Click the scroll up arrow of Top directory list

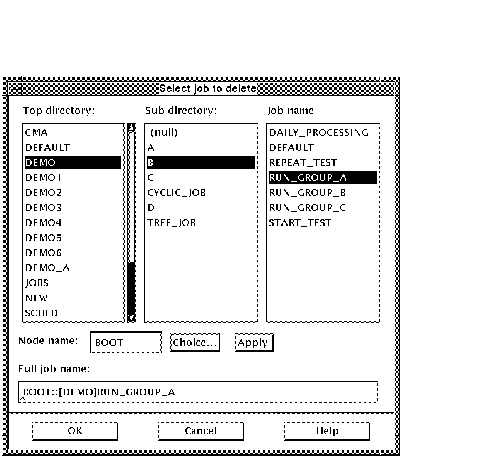coord(131,128)
